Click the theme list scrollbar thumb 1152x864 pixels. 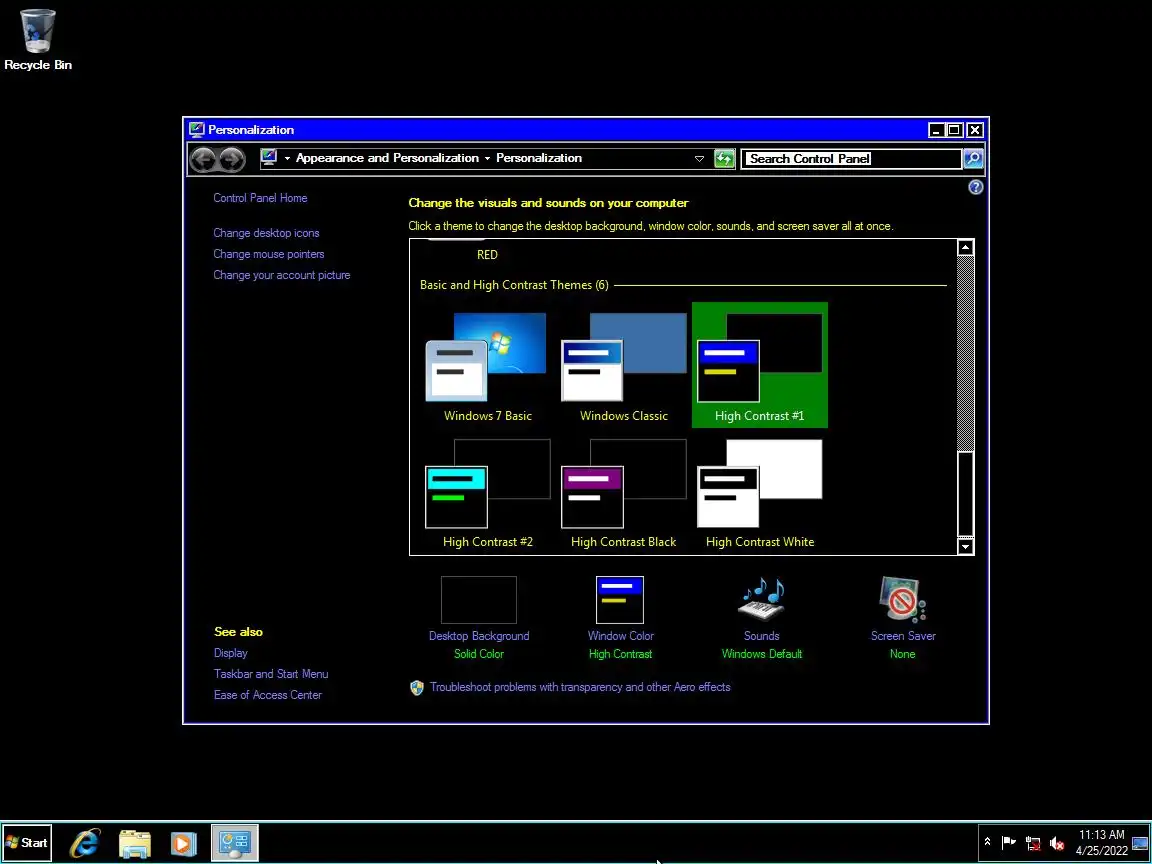pyautogui.click(x=965, y=494)
